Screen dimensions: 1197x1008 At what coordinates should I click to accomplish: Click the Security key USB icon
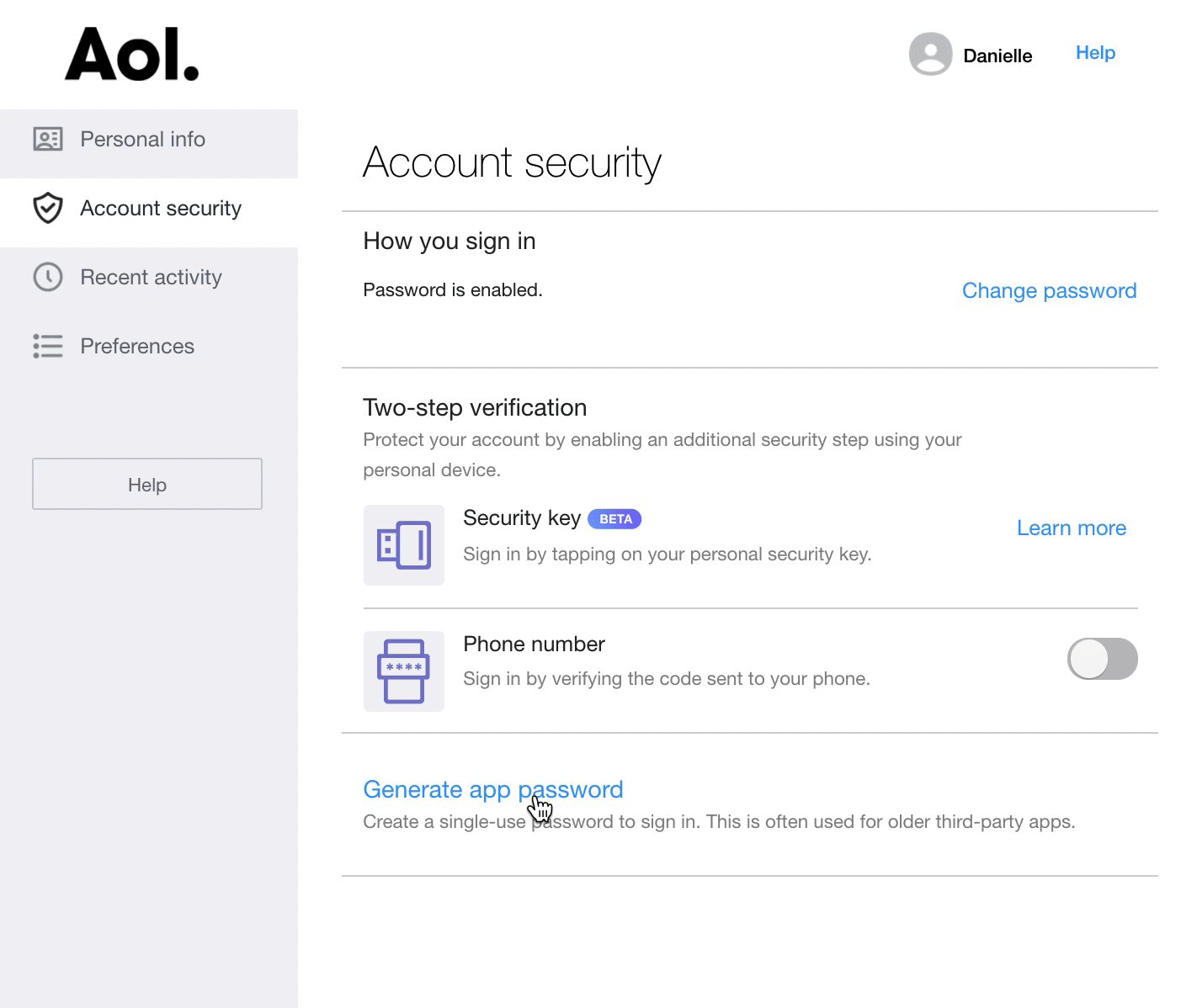point(404,545)
